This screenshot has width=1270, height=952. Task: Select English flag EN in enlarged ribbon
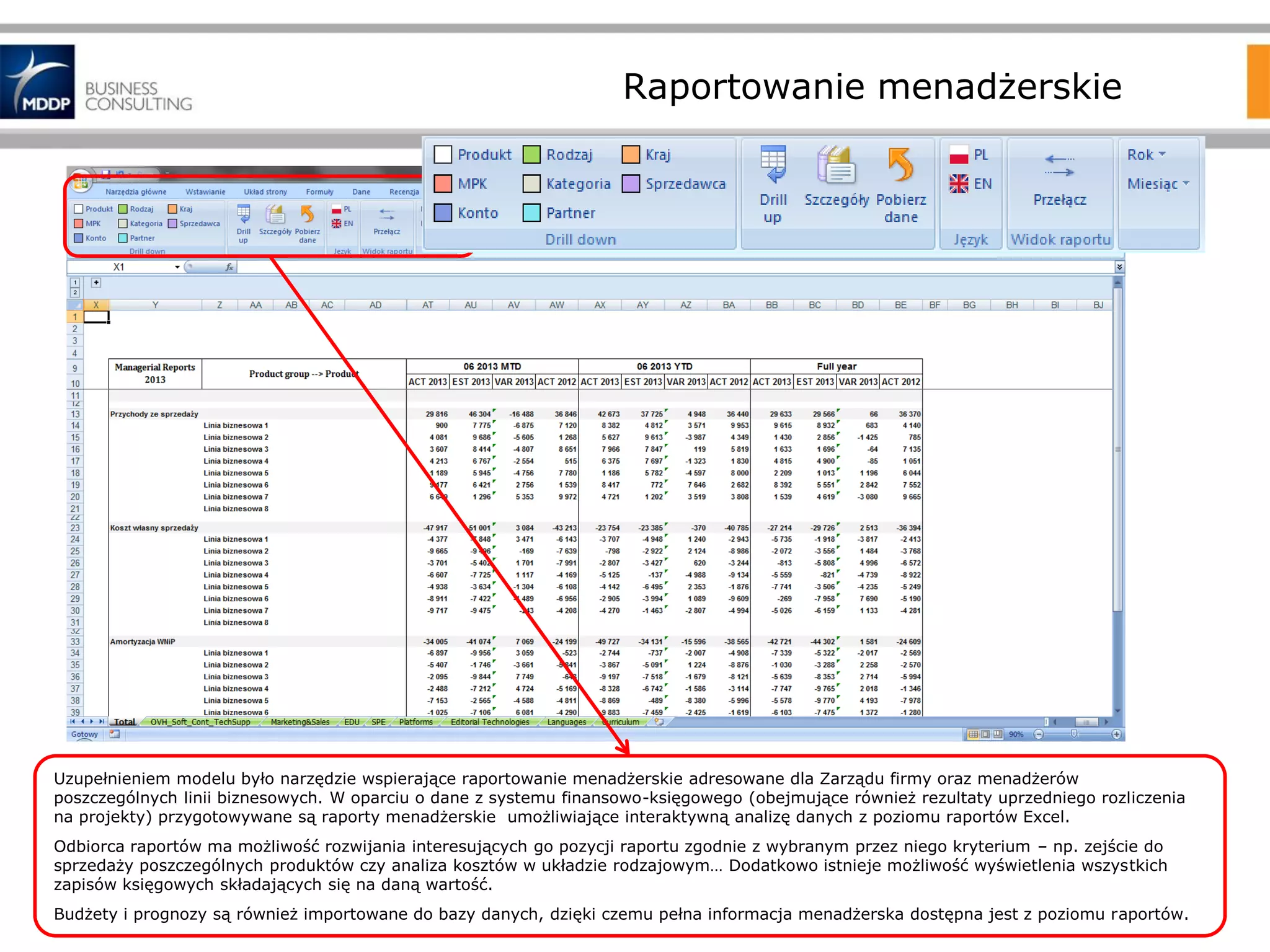tap(959, 183)
